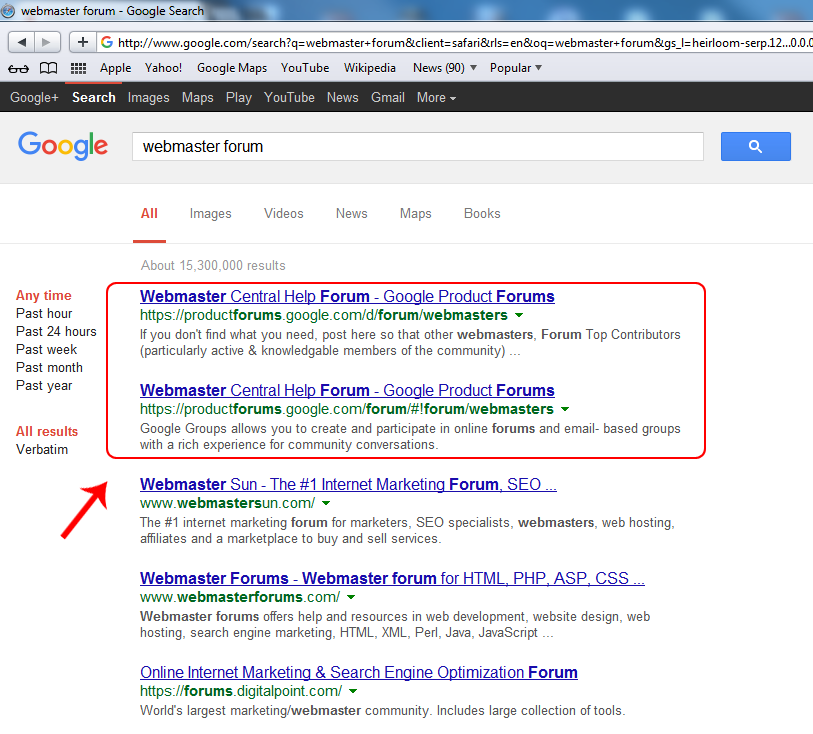
Task: Switch to the News results tab
Action: click(352, 214)
